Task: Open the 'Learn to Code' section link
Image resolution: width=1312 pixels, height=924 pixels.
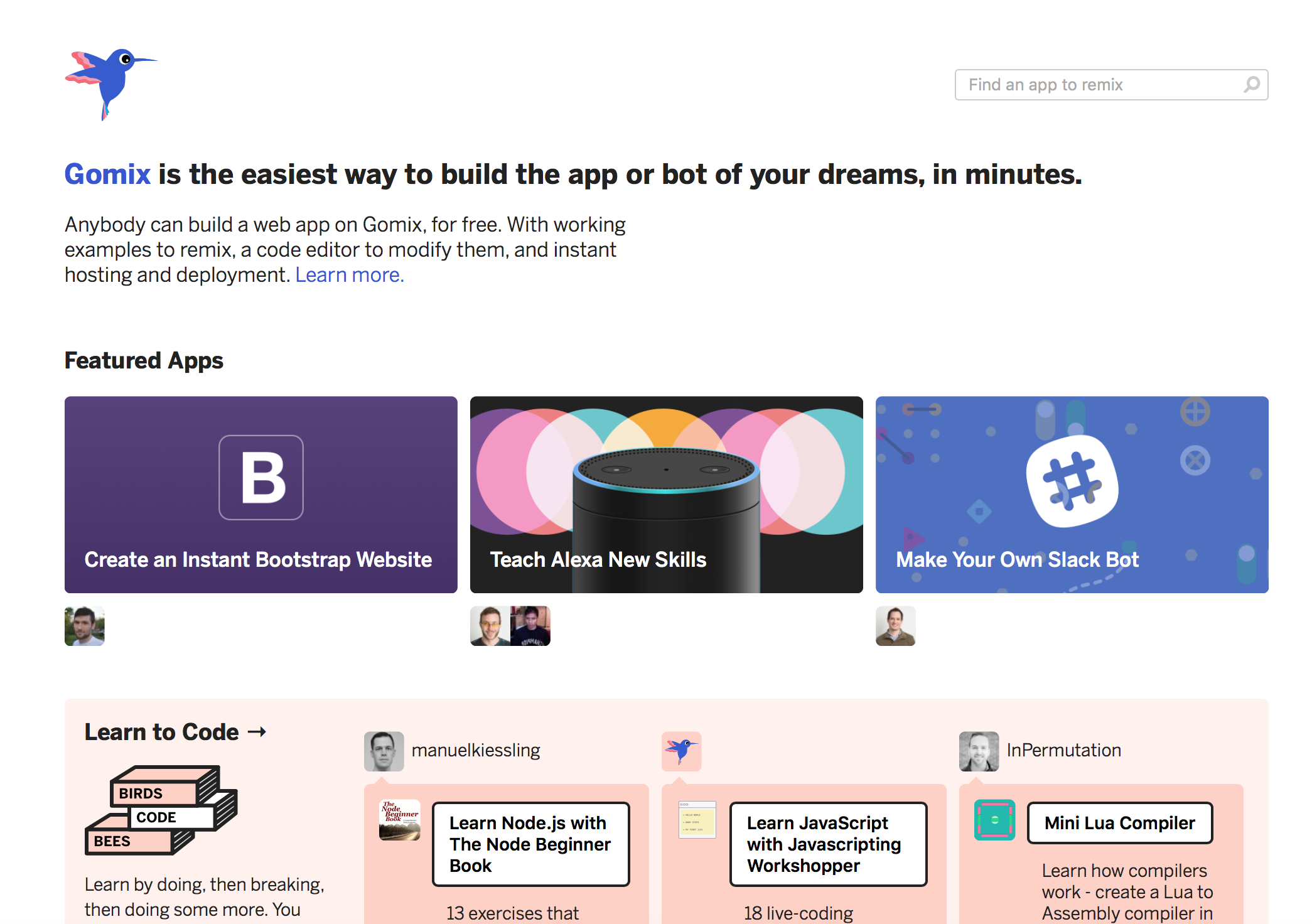Action: tap(176, 731)
